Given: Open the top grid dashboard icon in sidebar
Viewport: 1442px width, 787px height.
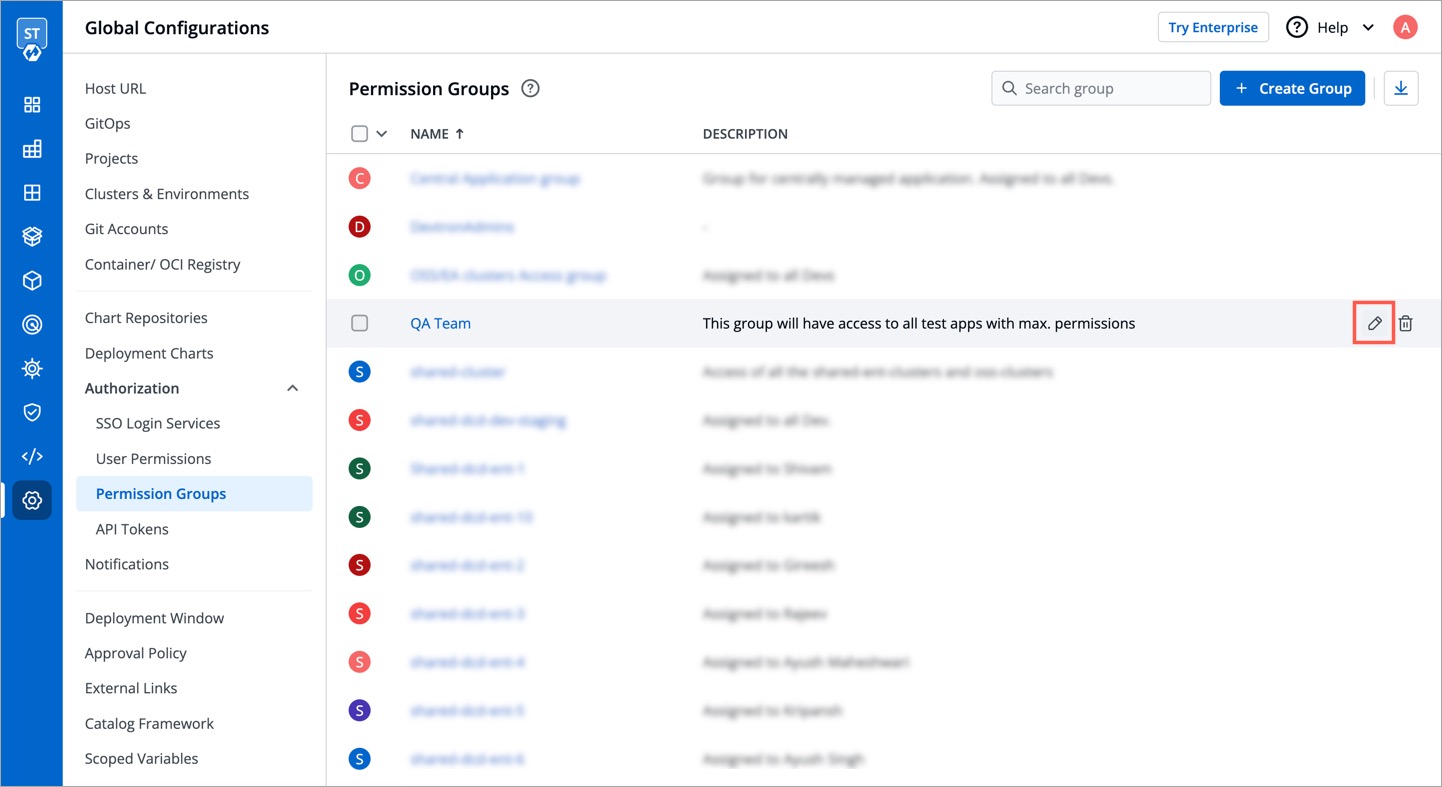Looking at the screenshot, I should point(32,105).
